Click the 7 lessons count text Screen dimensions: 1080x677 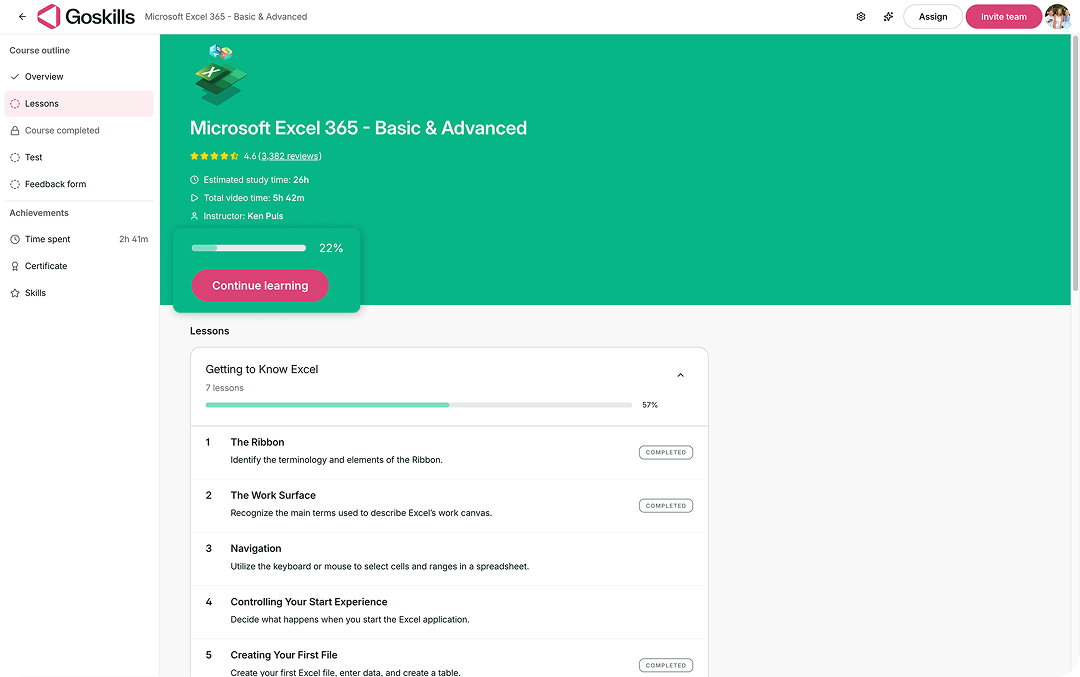[x=225, y=388]
